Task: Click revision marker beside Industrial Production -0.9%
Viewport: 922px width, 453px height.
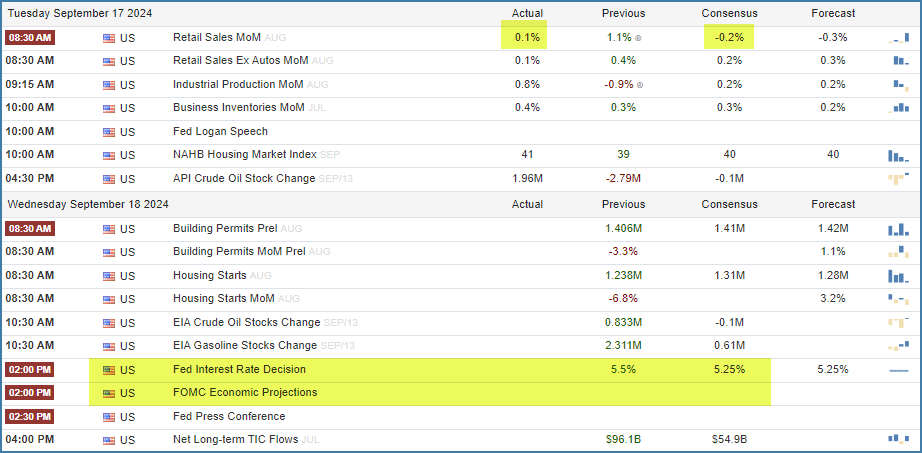Action: click(x=640, y=85)
